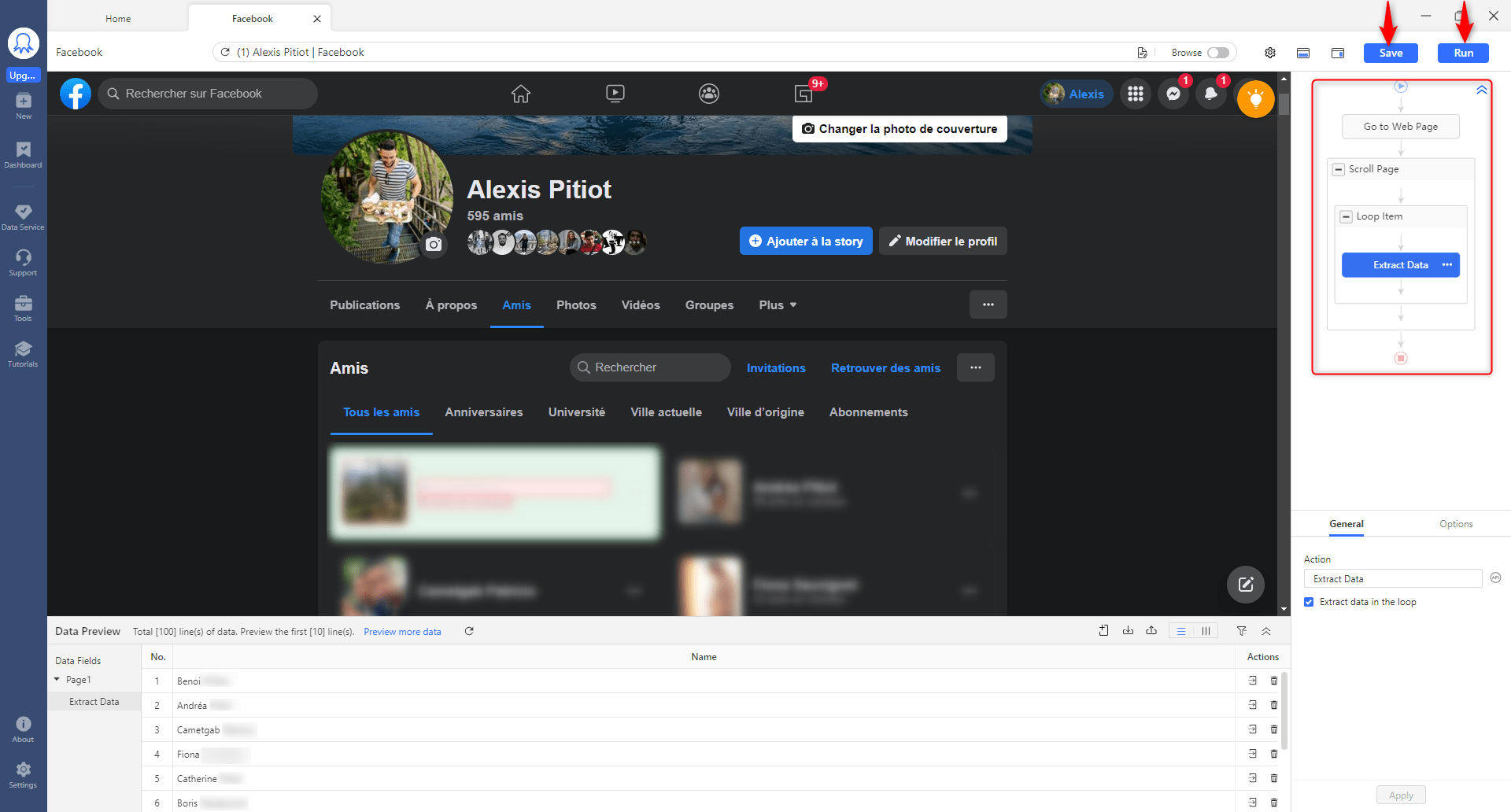Switch data preview to column view
The height and width of the screenshot is (812, 1511).
click(x=1205, y=631)
